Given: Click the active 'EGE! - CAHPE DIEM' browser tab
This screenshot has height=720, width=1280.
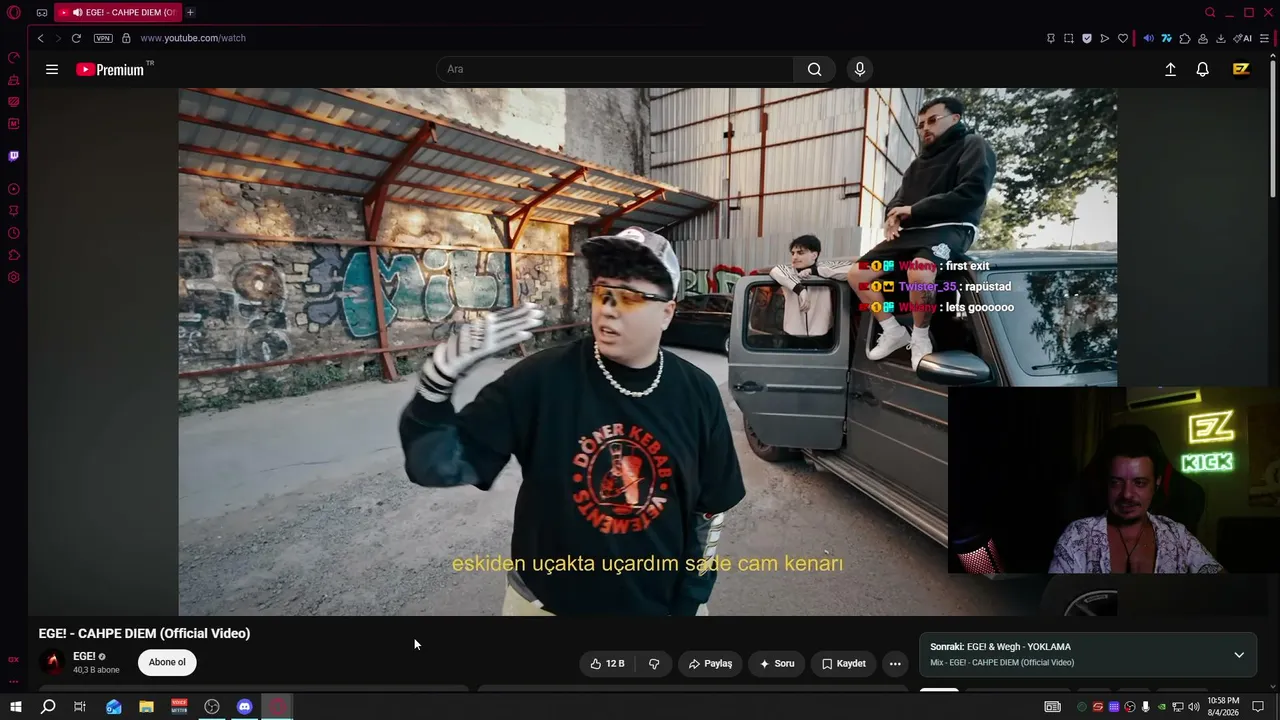Looking at the screenshot, I should click(x=118, y=12).
